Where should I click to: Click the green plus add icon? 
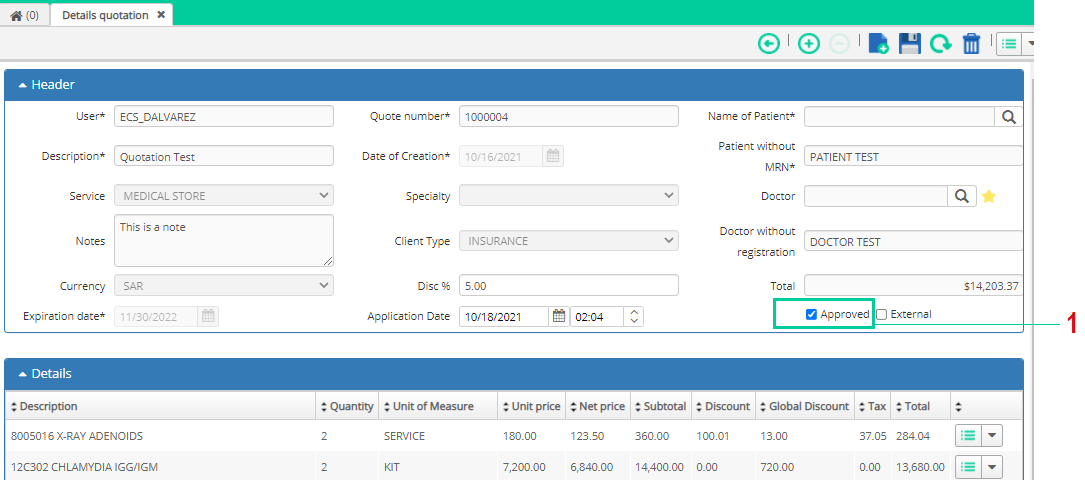pyautogui.click(x=808, y=44)
